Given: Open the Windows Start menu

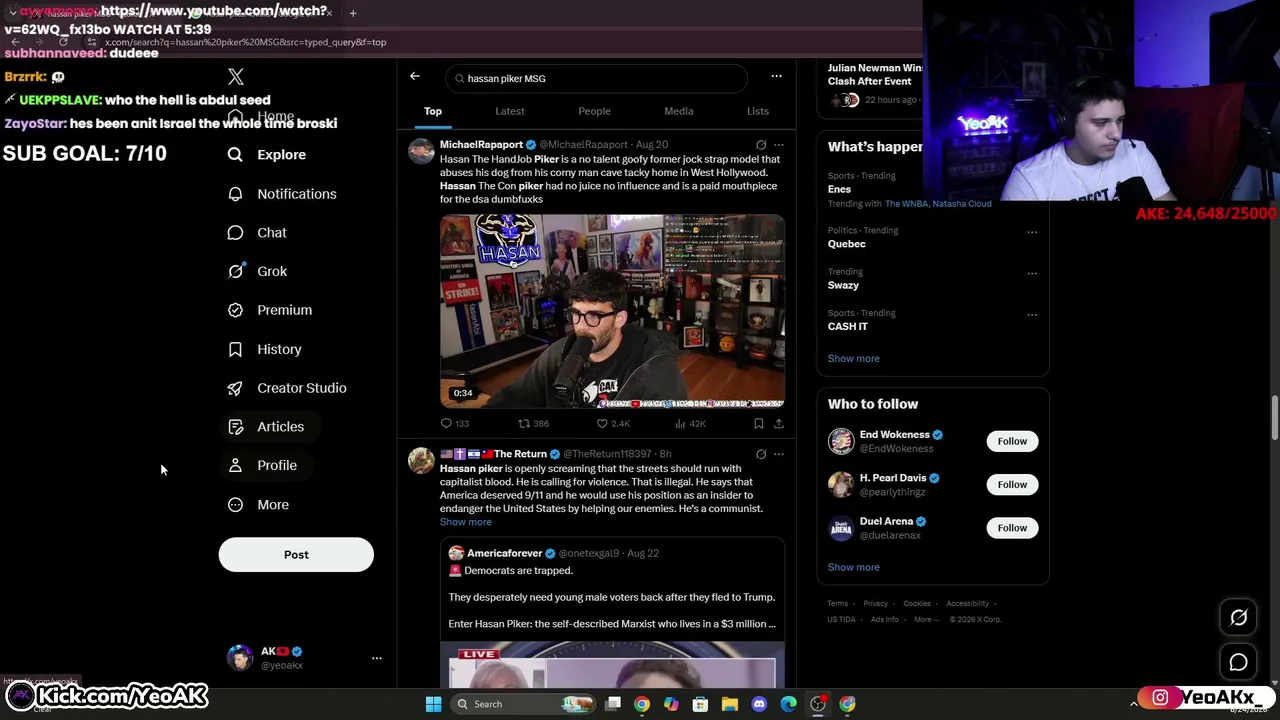Looking at the screenshot, I should point(434,704).
